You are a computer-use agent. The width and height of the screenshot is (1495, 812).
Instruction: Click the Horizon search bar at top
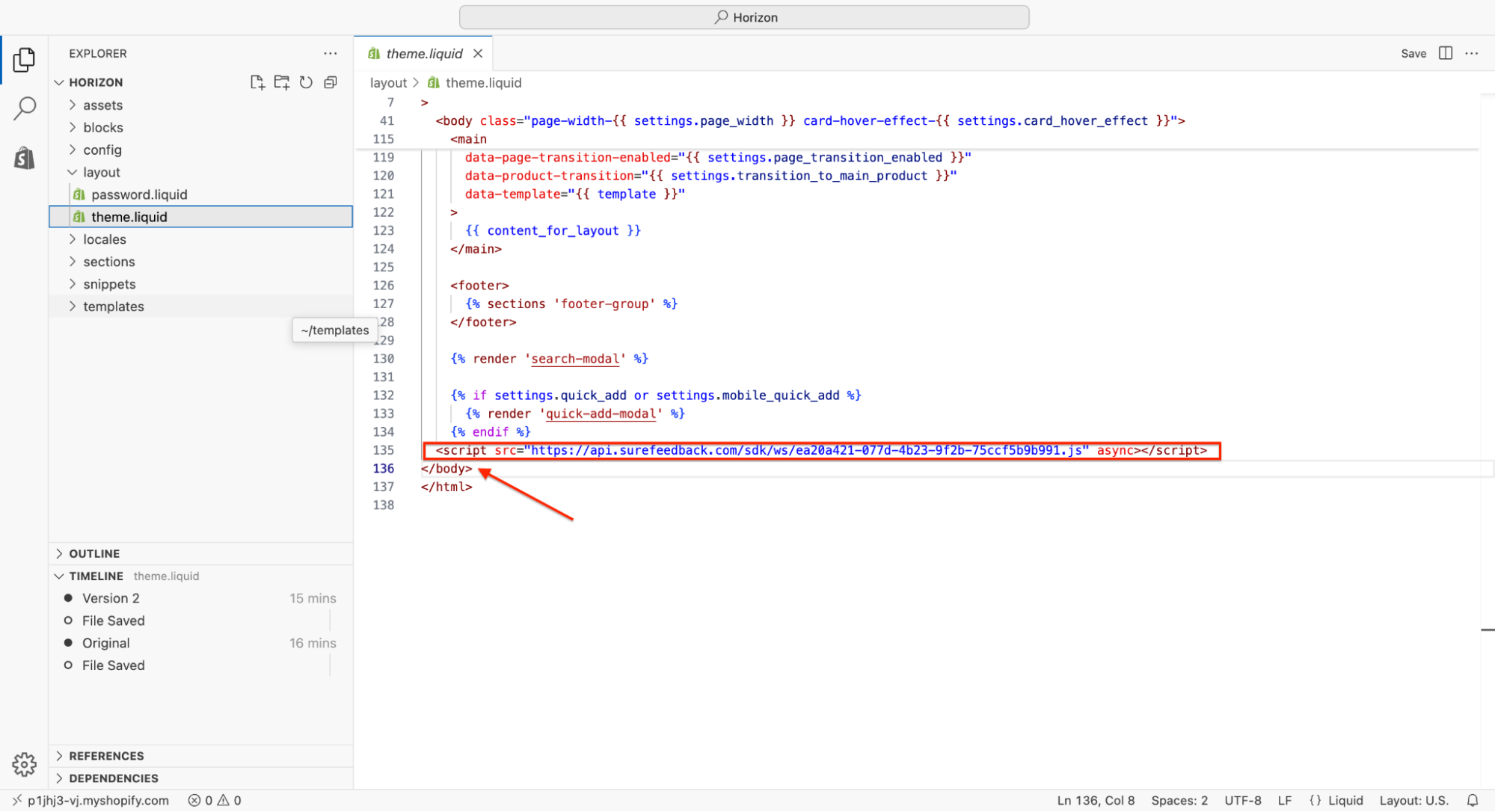coord(744,17)
